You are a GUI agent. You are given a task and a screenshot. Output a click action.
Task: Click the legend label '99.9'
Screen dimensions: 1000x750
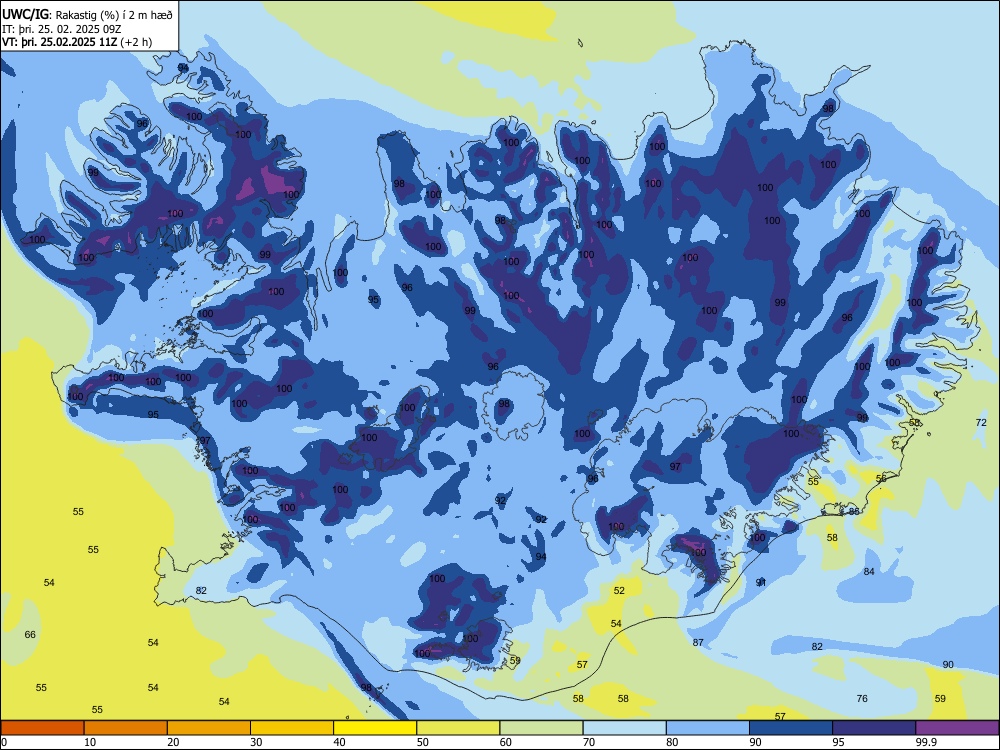[926, 742]
